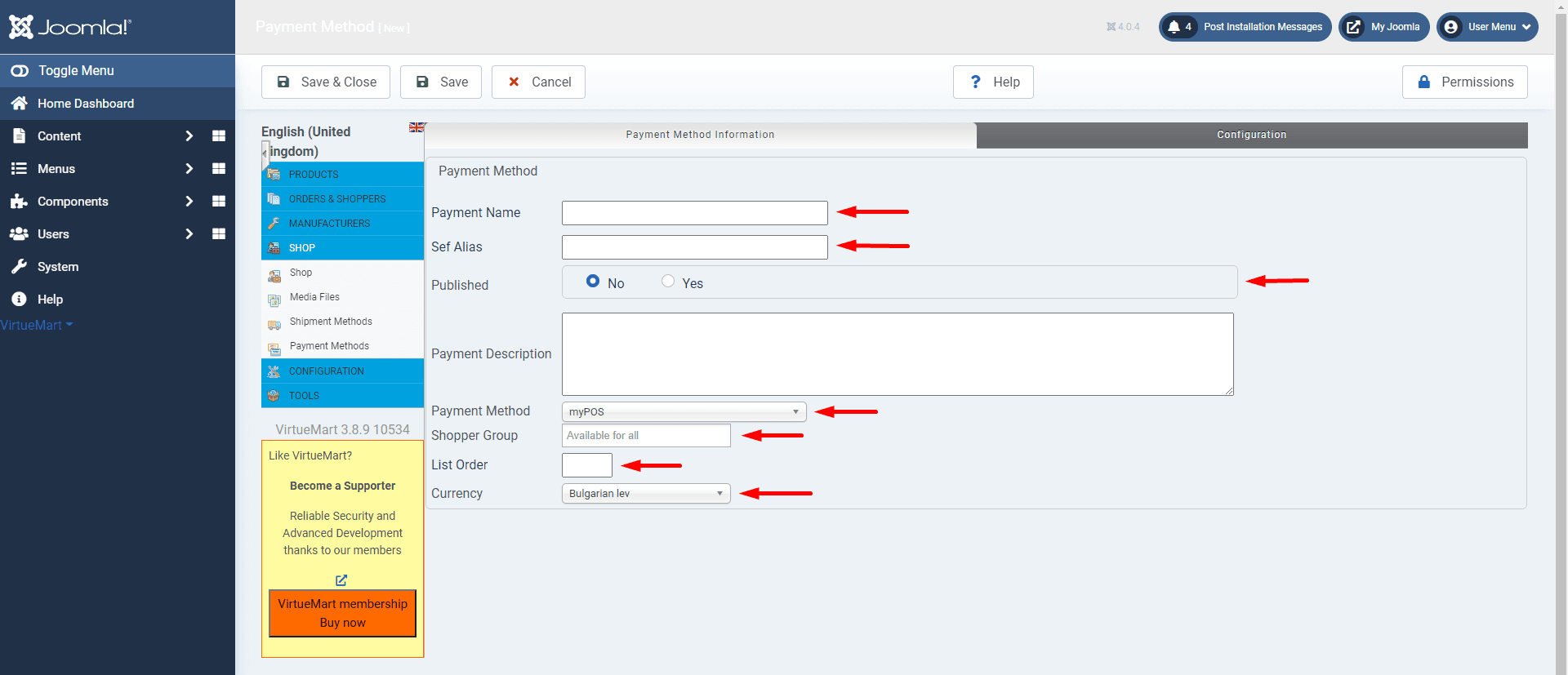1568x675 pixels.
Task: Select Published No radio button
Action: 593,282
